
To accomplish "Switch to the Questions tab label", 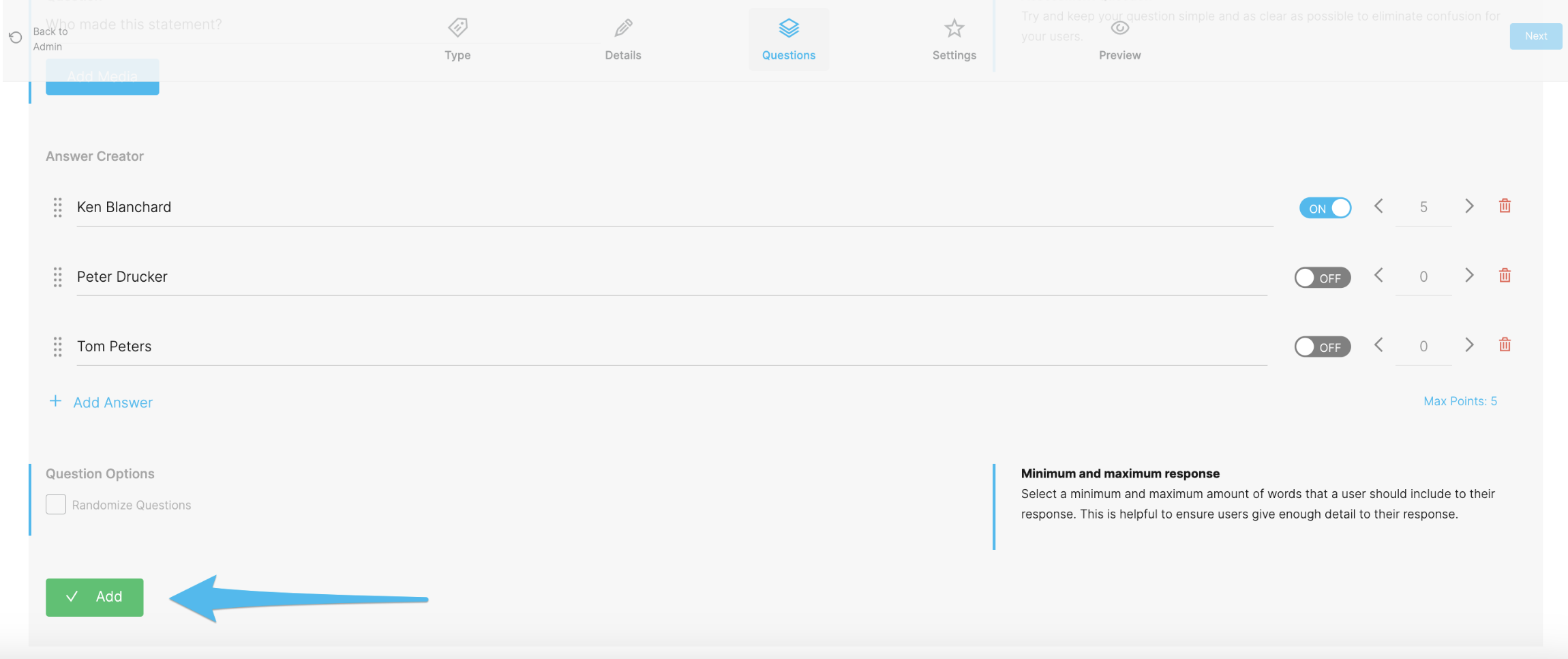I will [789, 55].
